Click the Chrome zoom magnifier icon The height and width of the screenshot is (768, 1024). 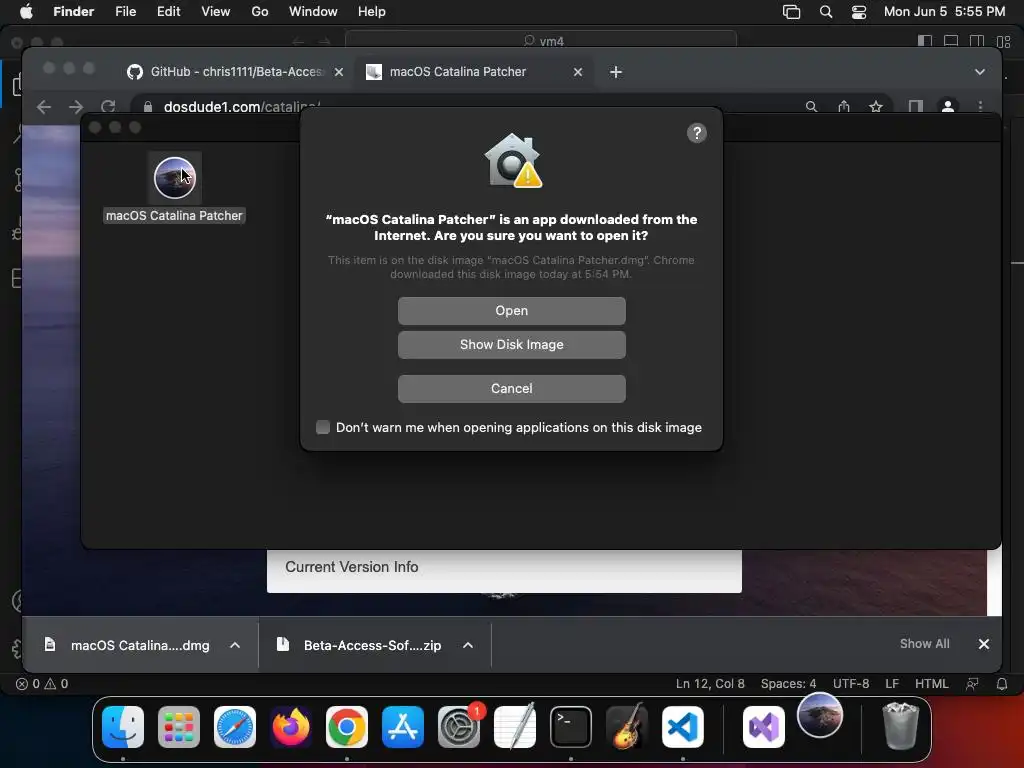[x=811, y=106]
